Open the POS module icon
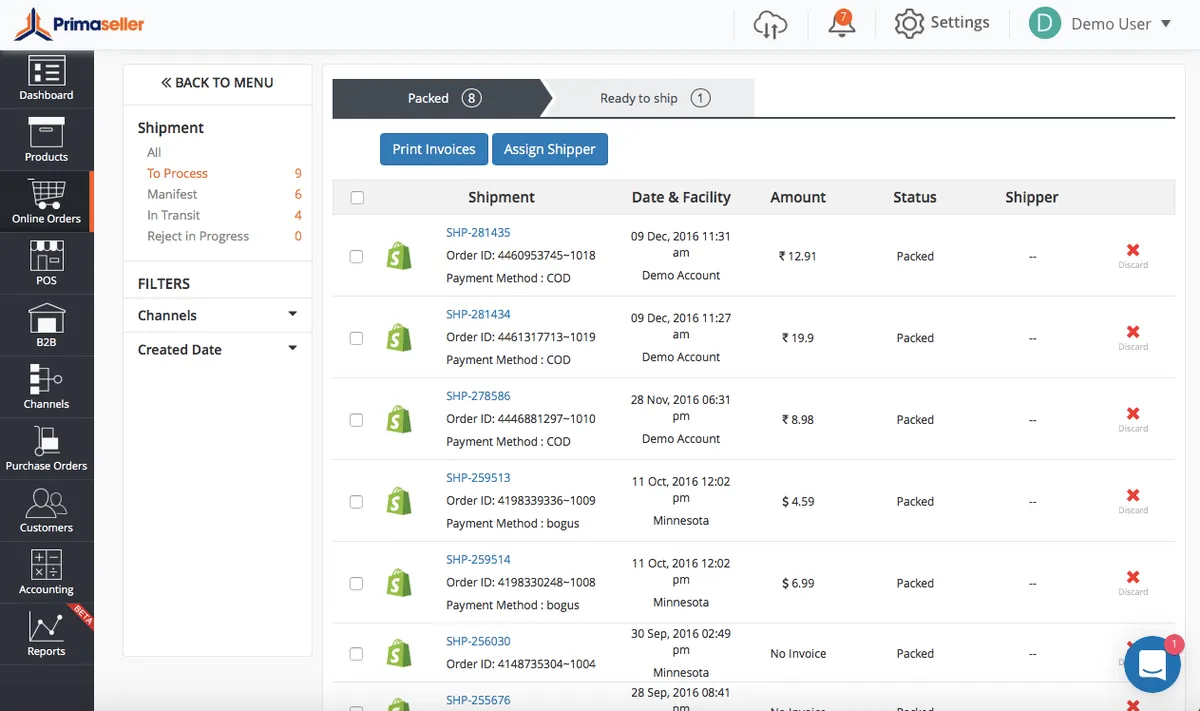 [x=46, y=264]
